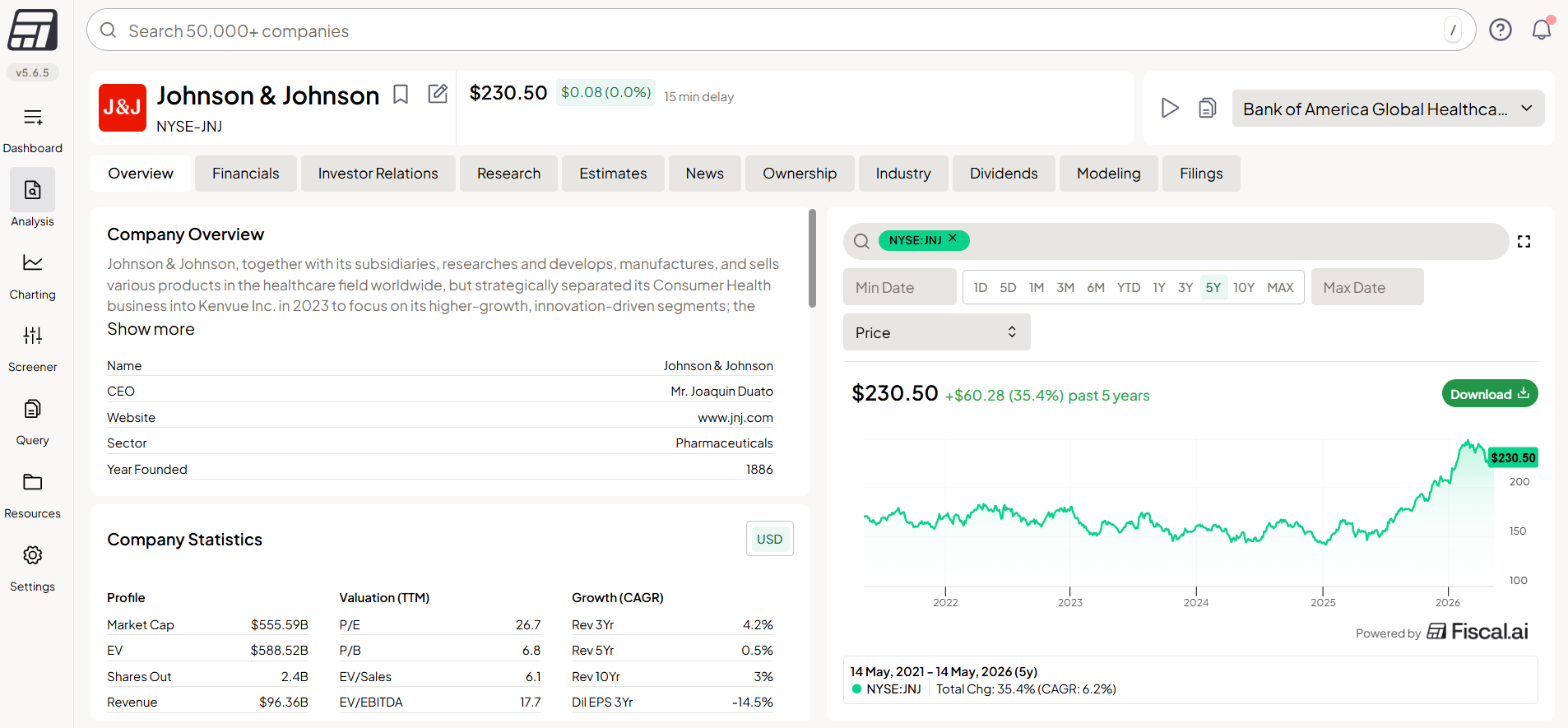
Task: Click the slash shortcut key hint
Action: point(1453,30)
